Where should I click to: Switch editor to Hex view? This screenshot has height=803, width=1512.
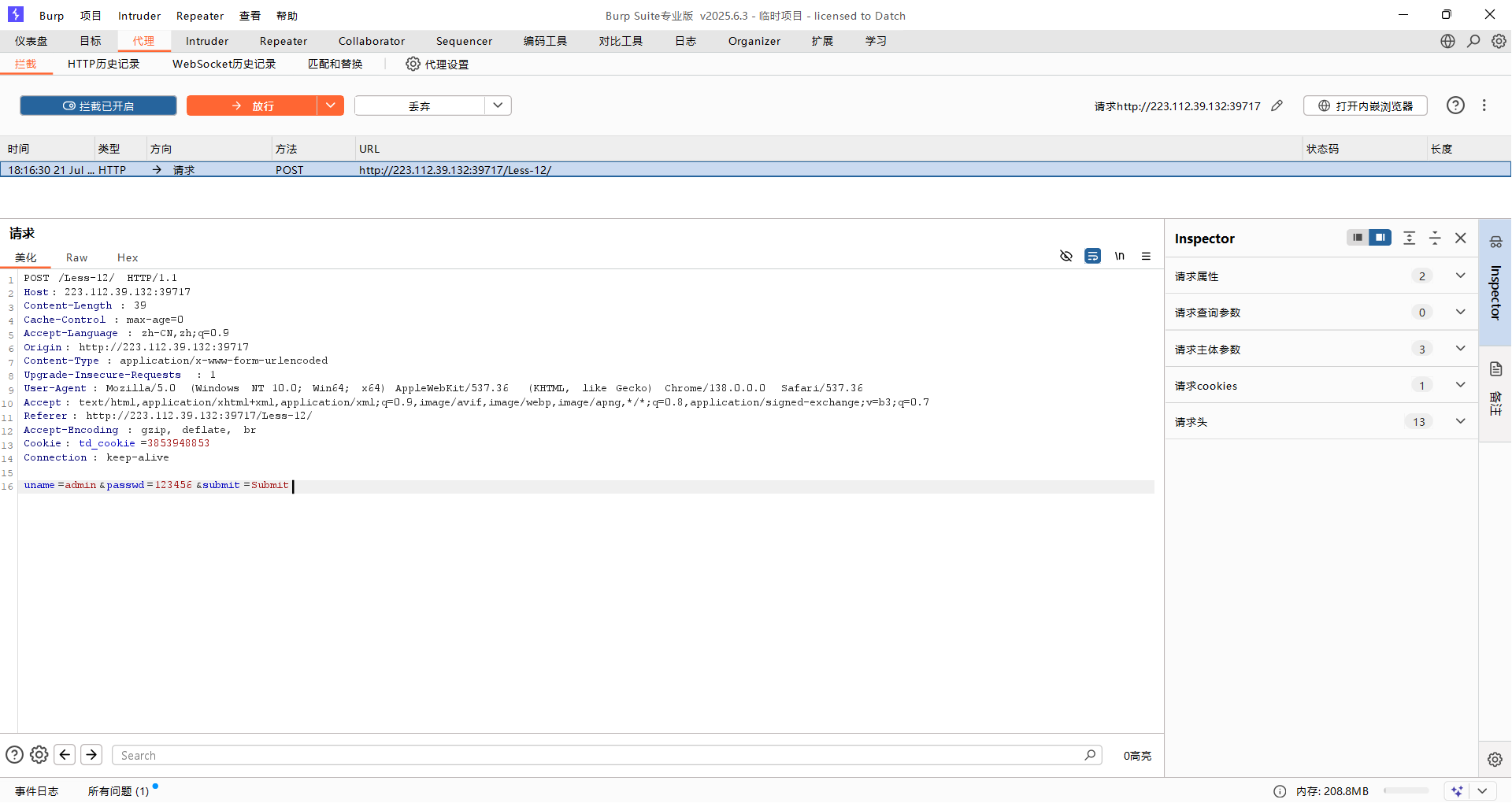[128, 257]
